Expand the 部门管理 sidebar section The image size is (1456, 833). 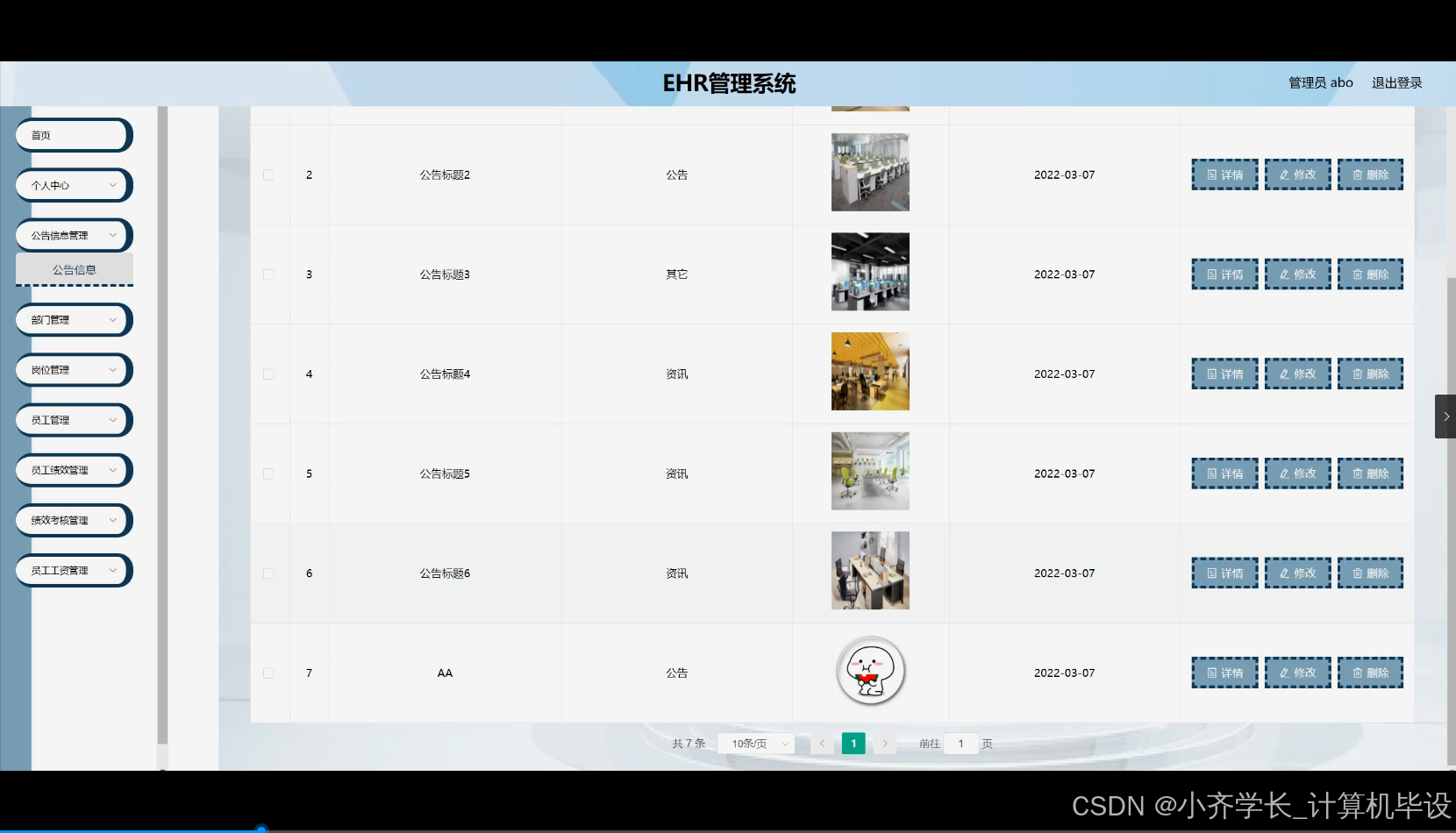(73, 320)
